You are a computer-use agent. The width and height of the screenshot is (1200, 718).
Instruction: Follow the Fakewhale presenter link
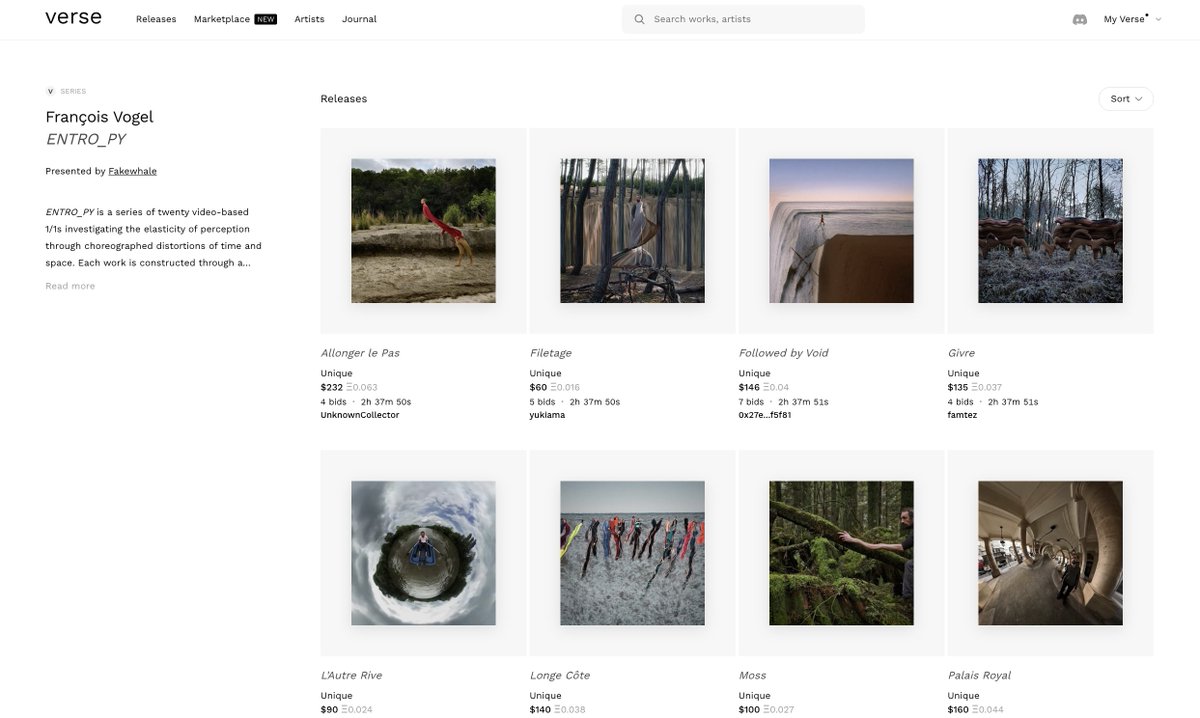click(132, 171)
